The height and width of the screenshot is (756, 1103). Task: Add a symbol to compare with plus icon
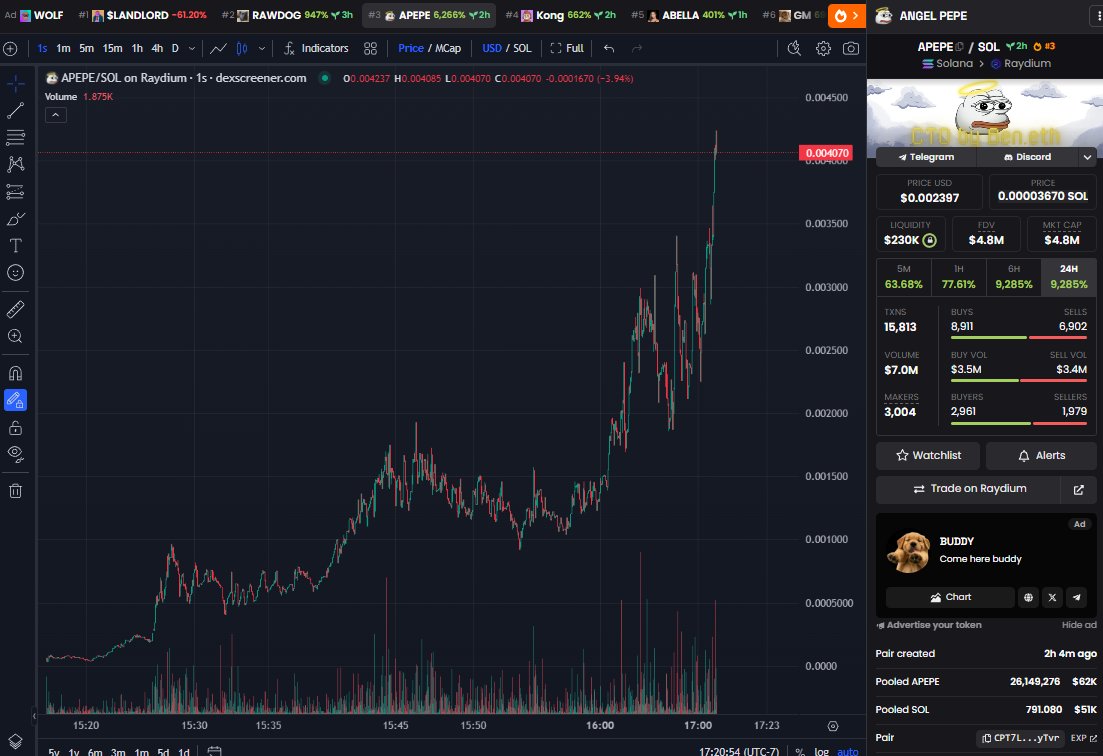coord(11,49)
